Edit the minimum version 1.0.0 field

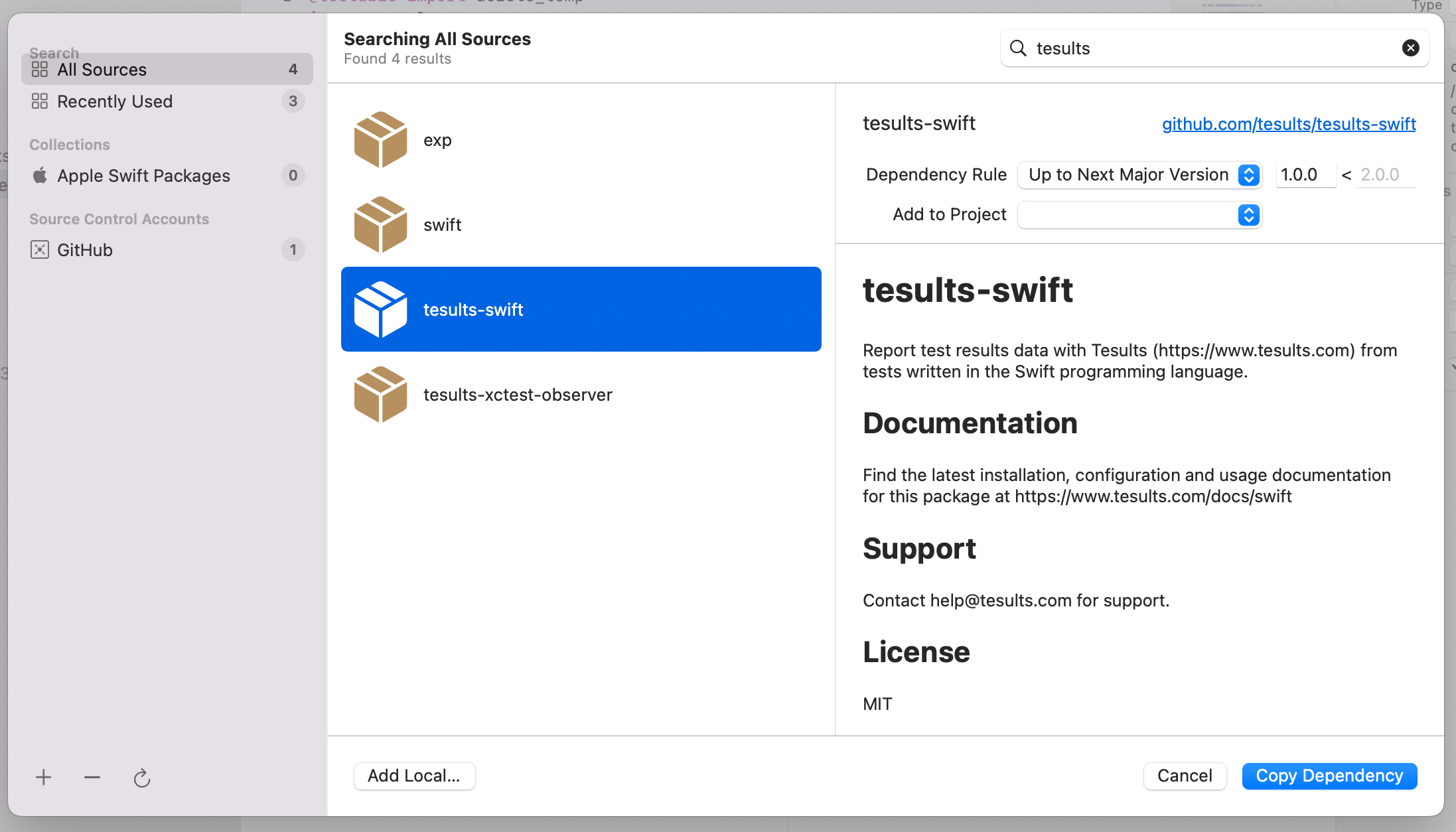1306,174
